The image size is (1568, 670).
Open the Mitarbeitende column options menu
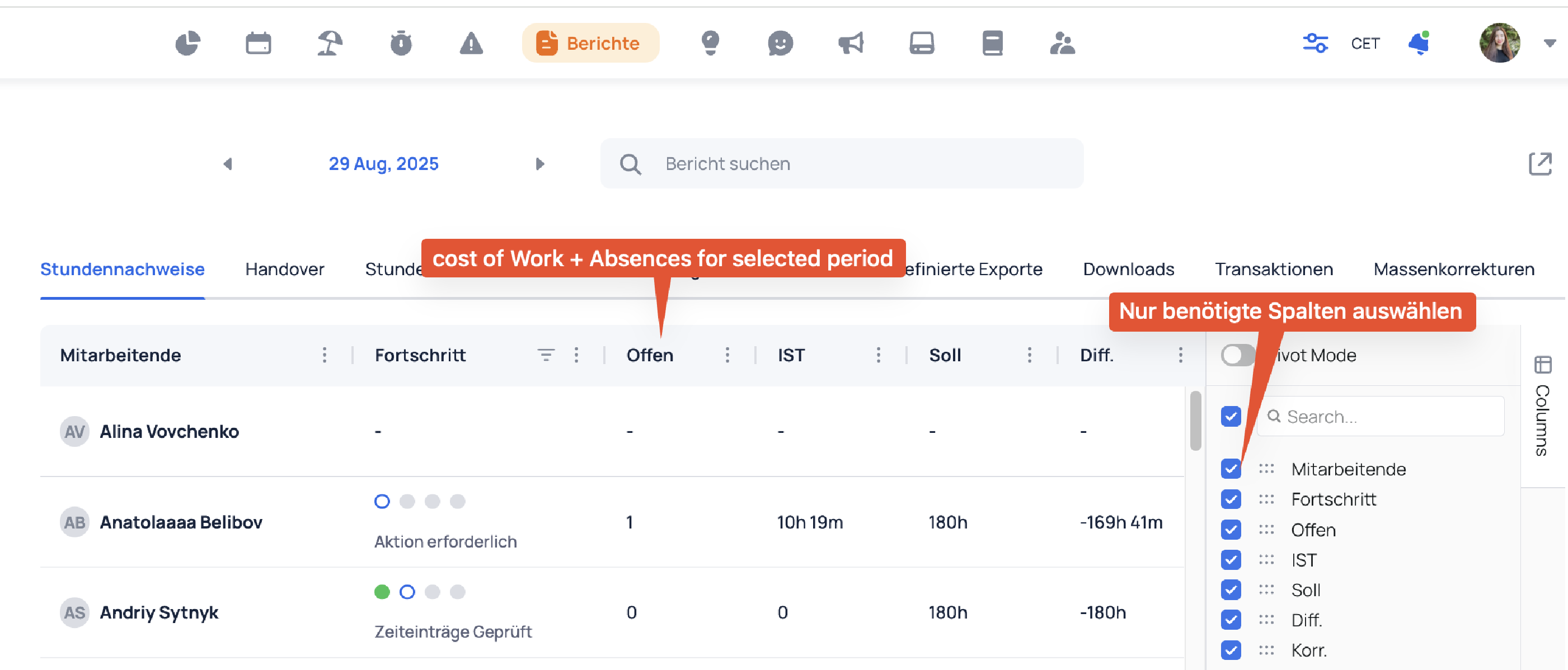pyautogui.click(x=325, y=355)
